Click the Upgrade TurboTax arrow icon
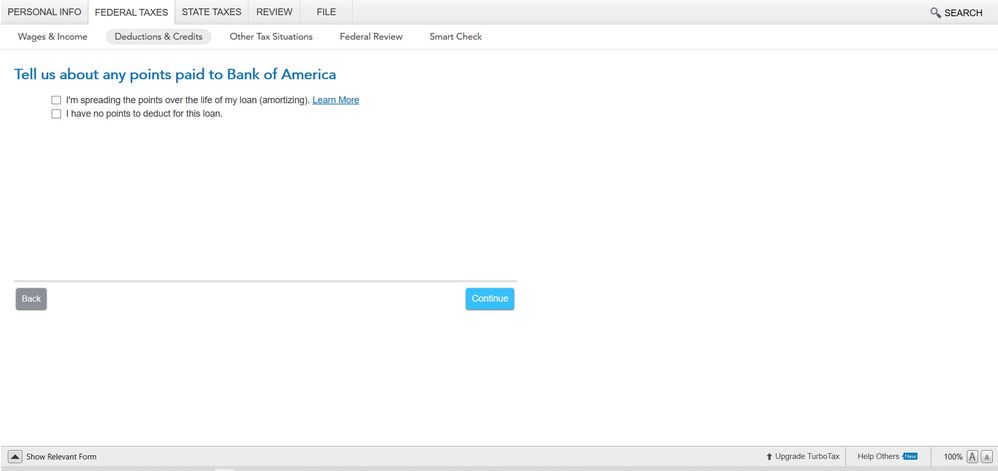Viewport: 998px width, 471px height. [x=769, y=456]
